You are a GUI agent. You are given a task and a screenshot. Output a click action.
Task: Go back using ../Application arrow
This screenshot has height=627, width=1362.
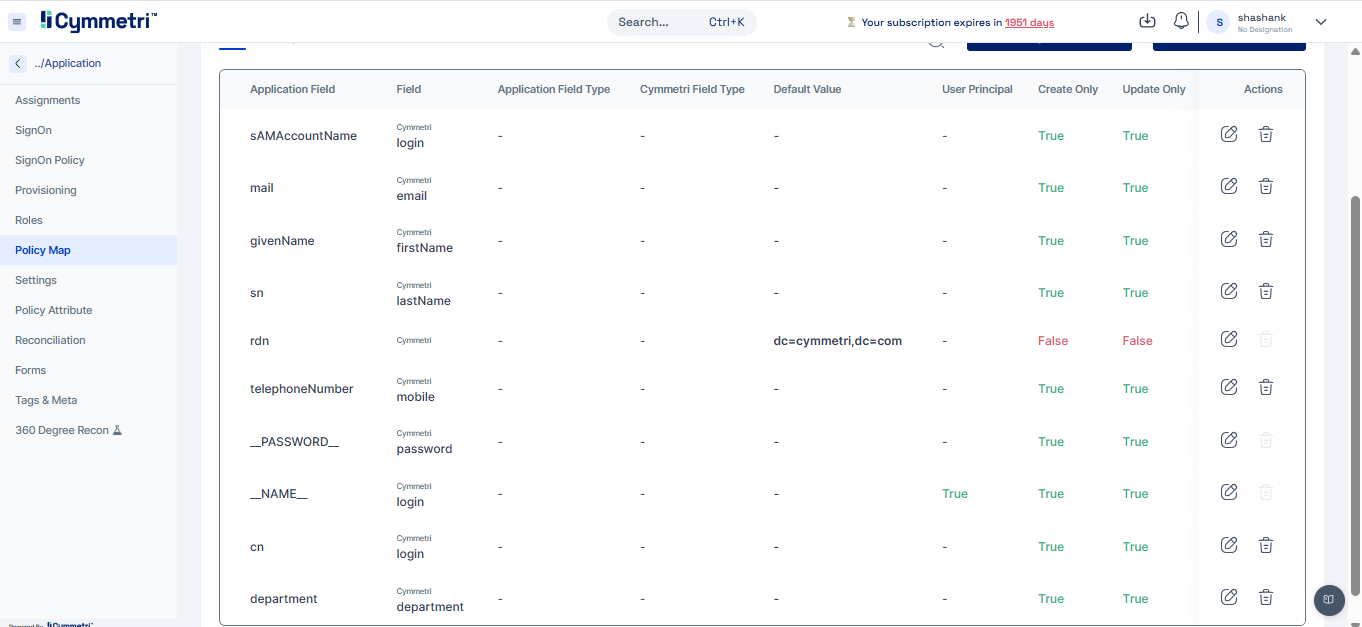click(18, 63)
